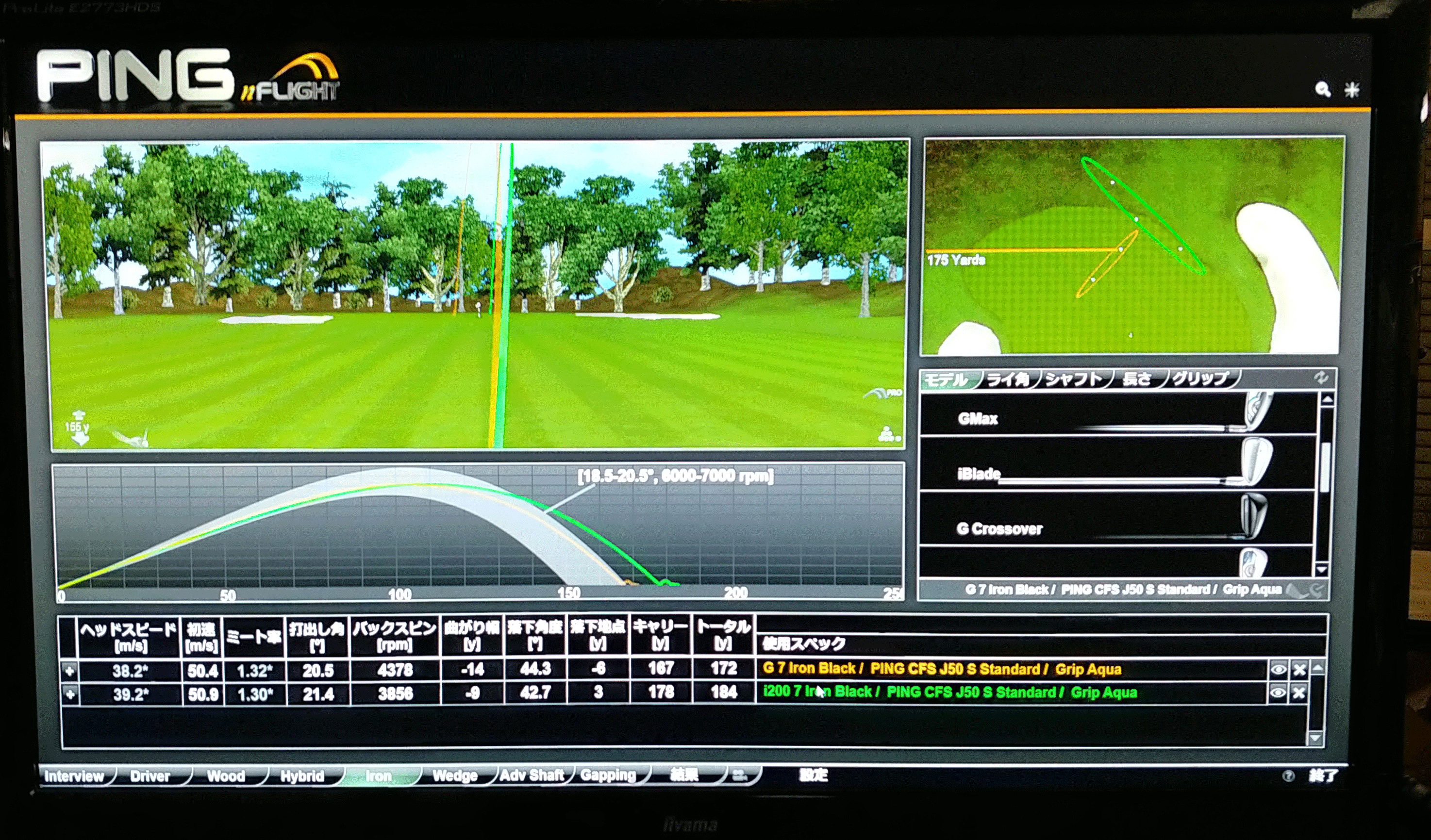The width and height of the screenshot is (1431, 840).
Task: Open the users icon tab next to 結果
Action: tap(739, 774)
